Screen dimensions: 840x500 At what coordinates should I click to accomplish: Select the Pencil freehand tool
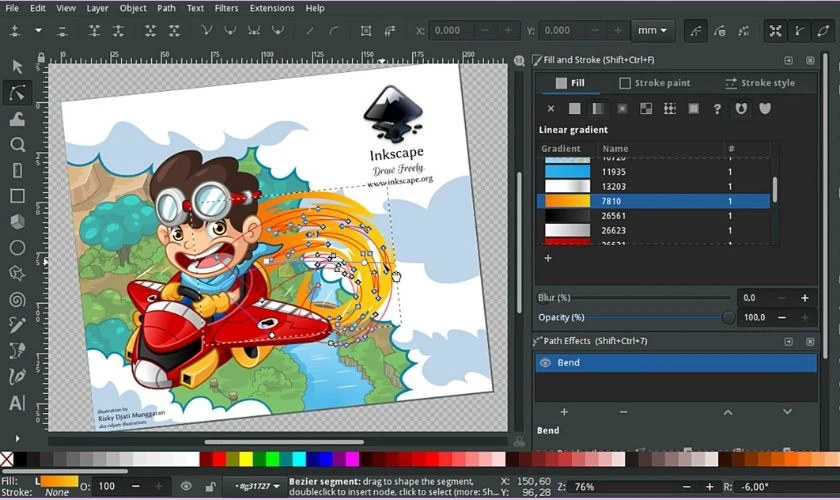click(x=17, y=325)
